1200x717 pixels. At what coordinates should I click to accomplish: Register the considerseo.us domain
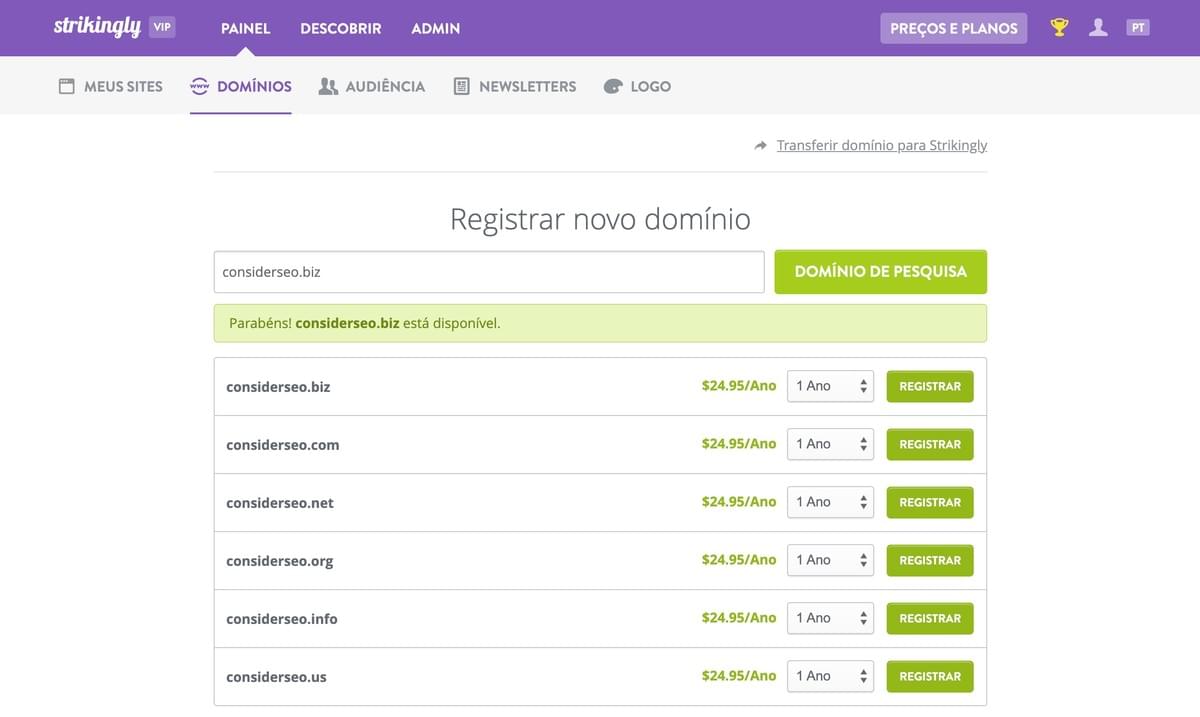point(930,676)
